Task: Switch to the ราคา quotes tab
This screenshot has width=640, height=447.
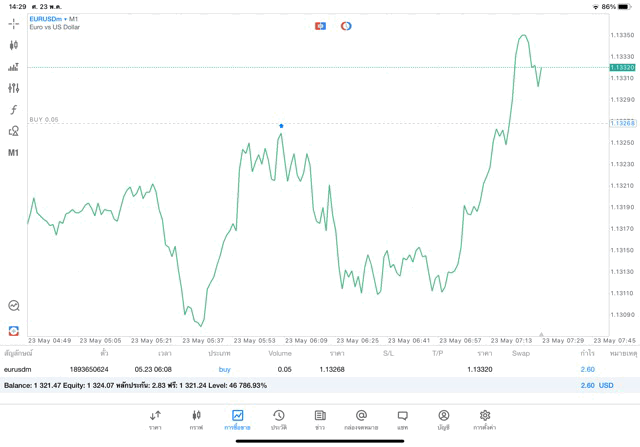Action: coord(155,419)
